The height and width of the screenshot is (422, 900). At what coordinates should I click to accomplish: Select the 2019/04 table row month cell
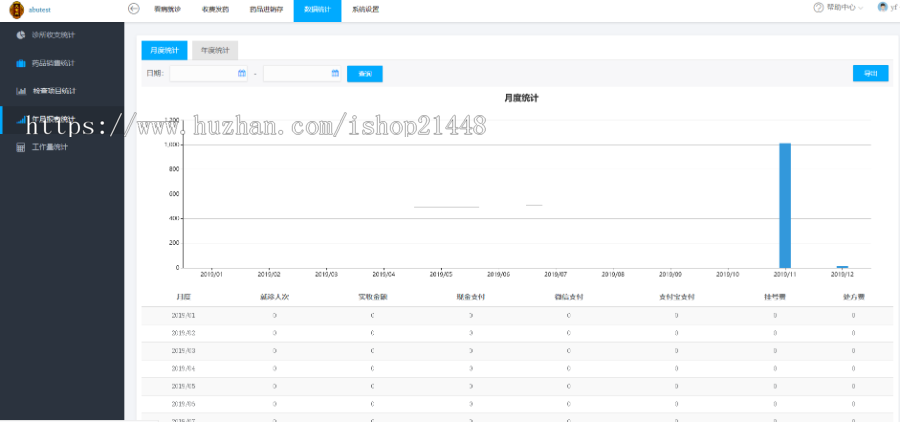tap(184, 369)
